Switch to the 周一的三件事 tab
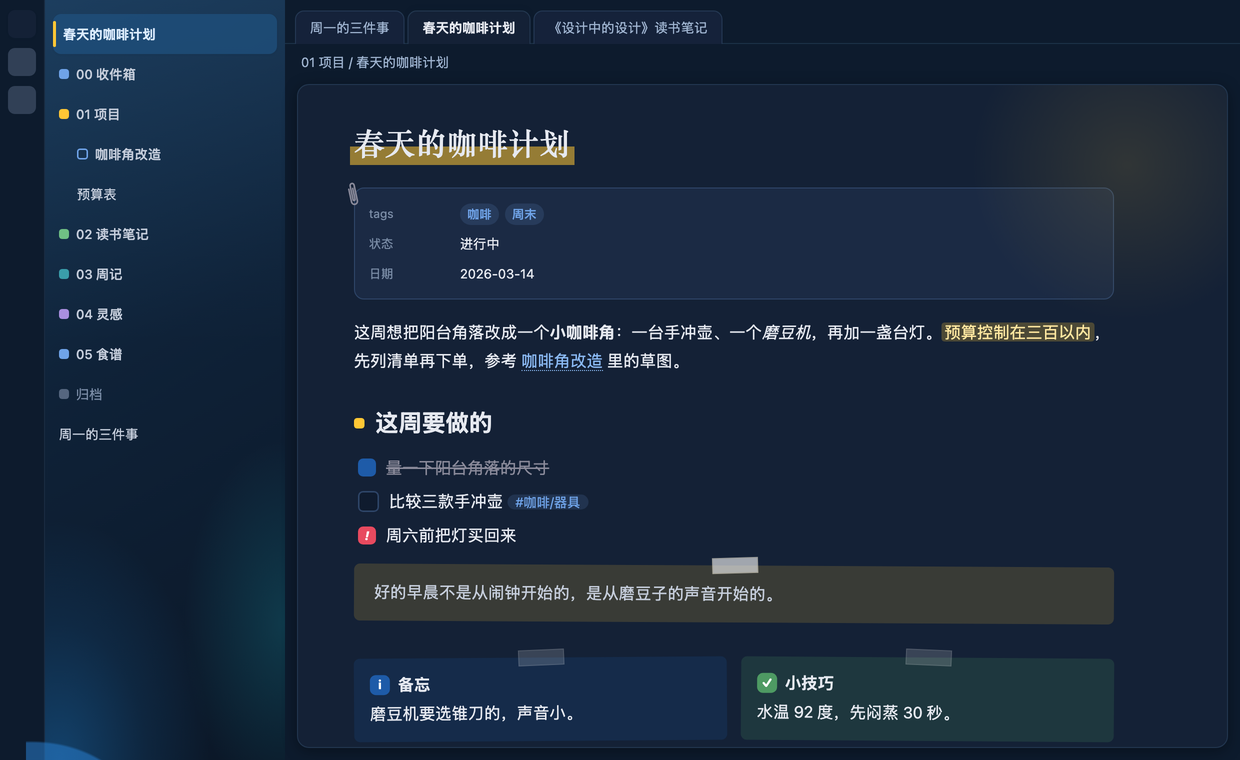1240x760 pixels. click(350, 28)
